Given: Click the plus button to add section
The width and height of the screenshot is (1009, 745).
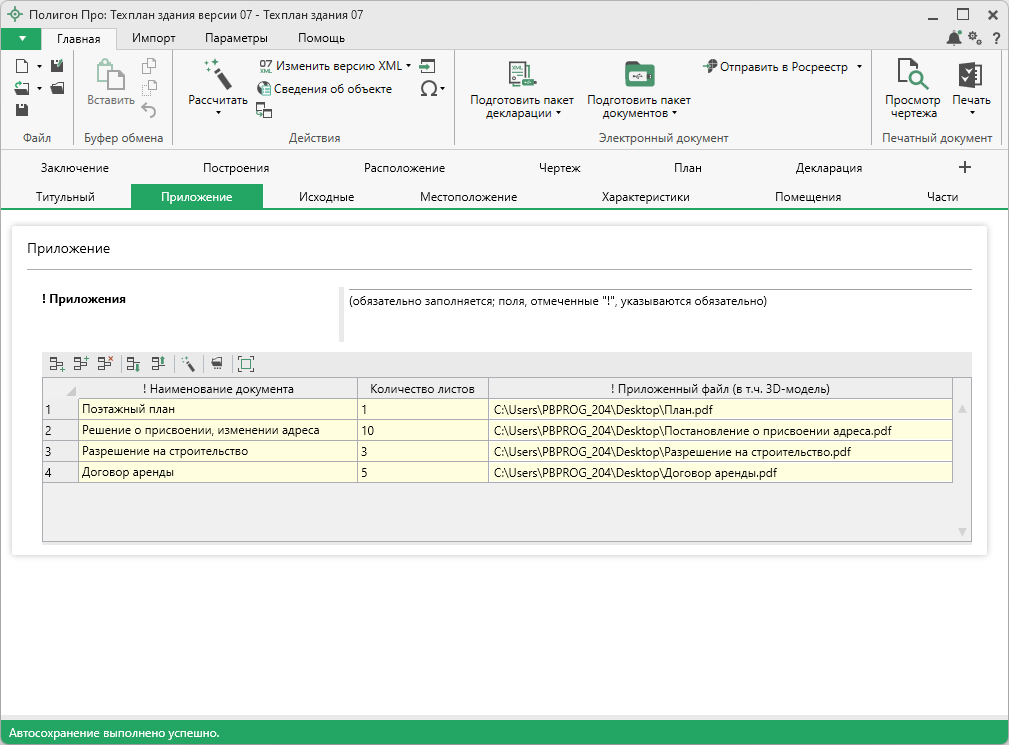Looking at the screenshot, I should click(964, 168).
